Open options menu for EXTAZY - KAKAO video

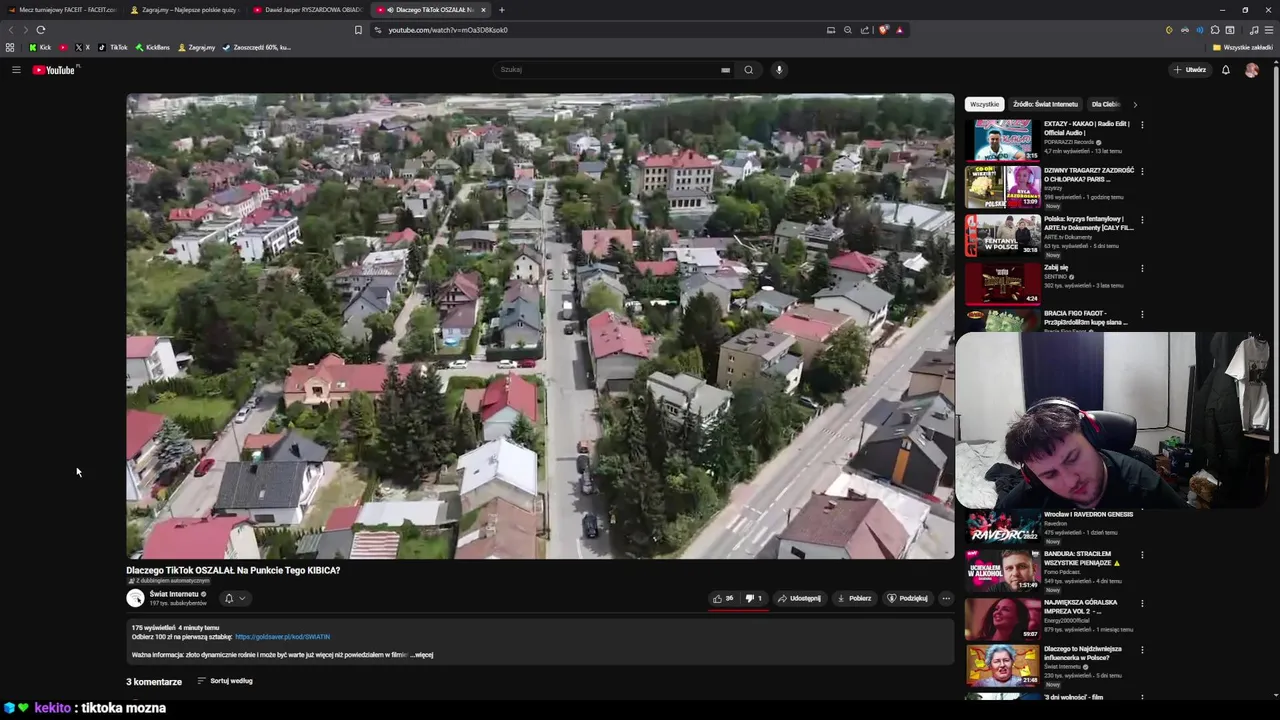click(x=1142, y=125)
